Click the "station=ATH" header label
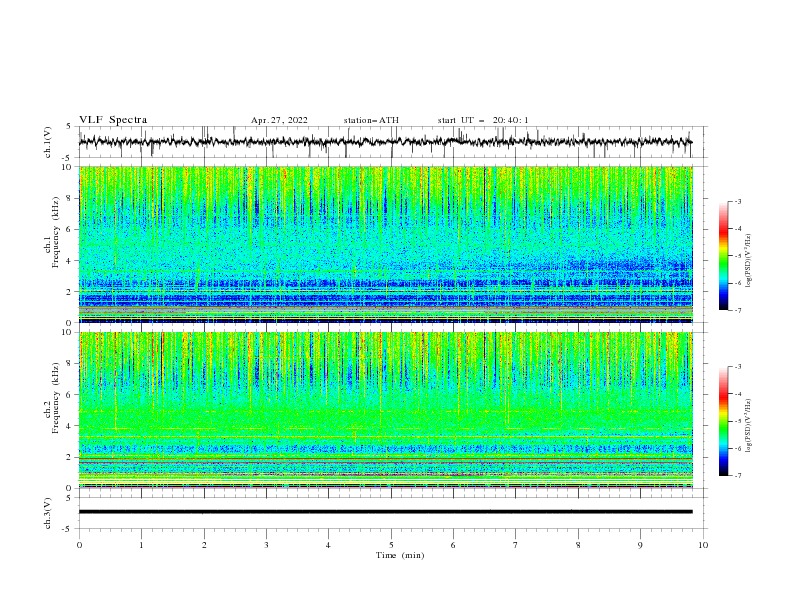This screenshot has width=792, height=612. click(x=371, y=120)
